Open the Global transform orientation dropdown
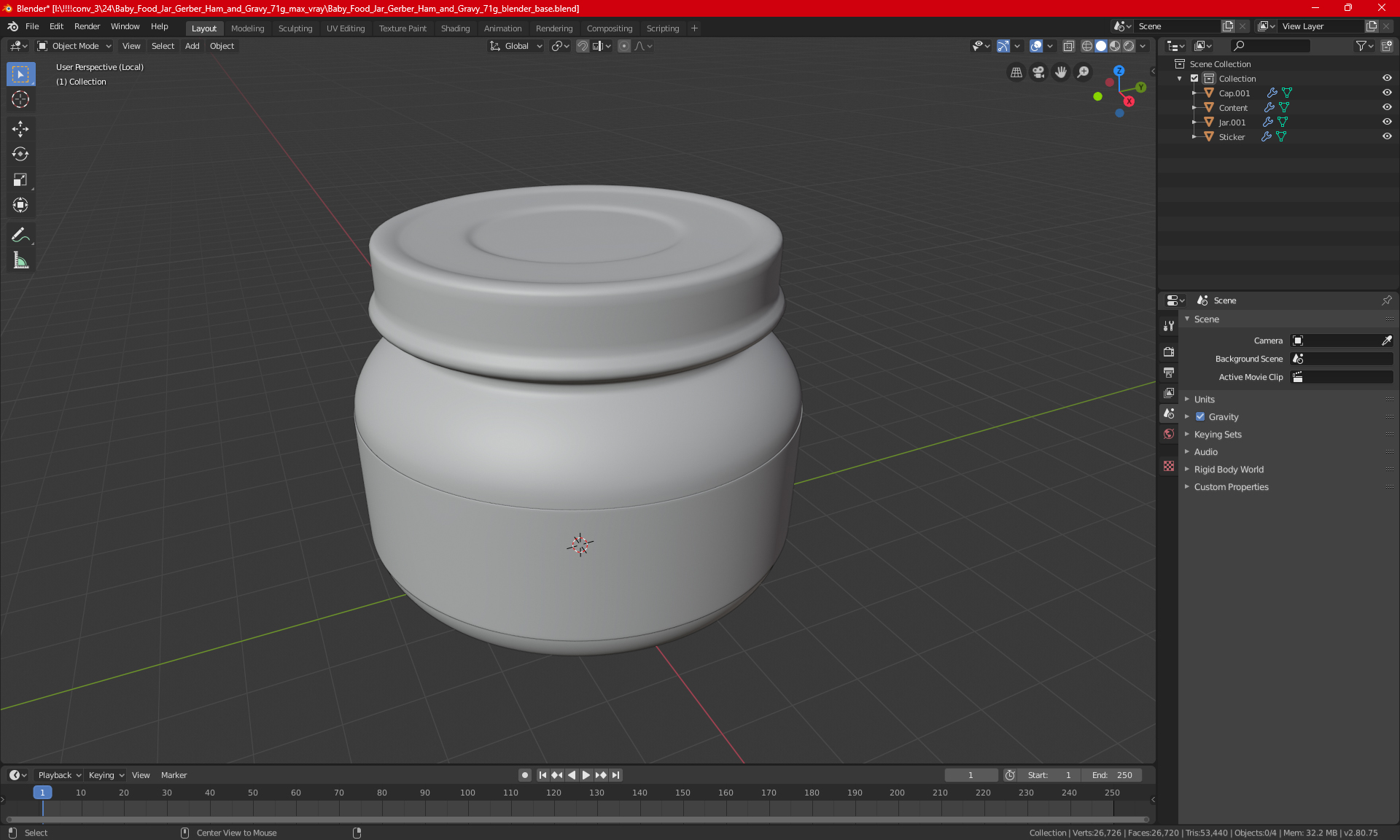This screenshot has height=840, width=1400. coord(516,46)
